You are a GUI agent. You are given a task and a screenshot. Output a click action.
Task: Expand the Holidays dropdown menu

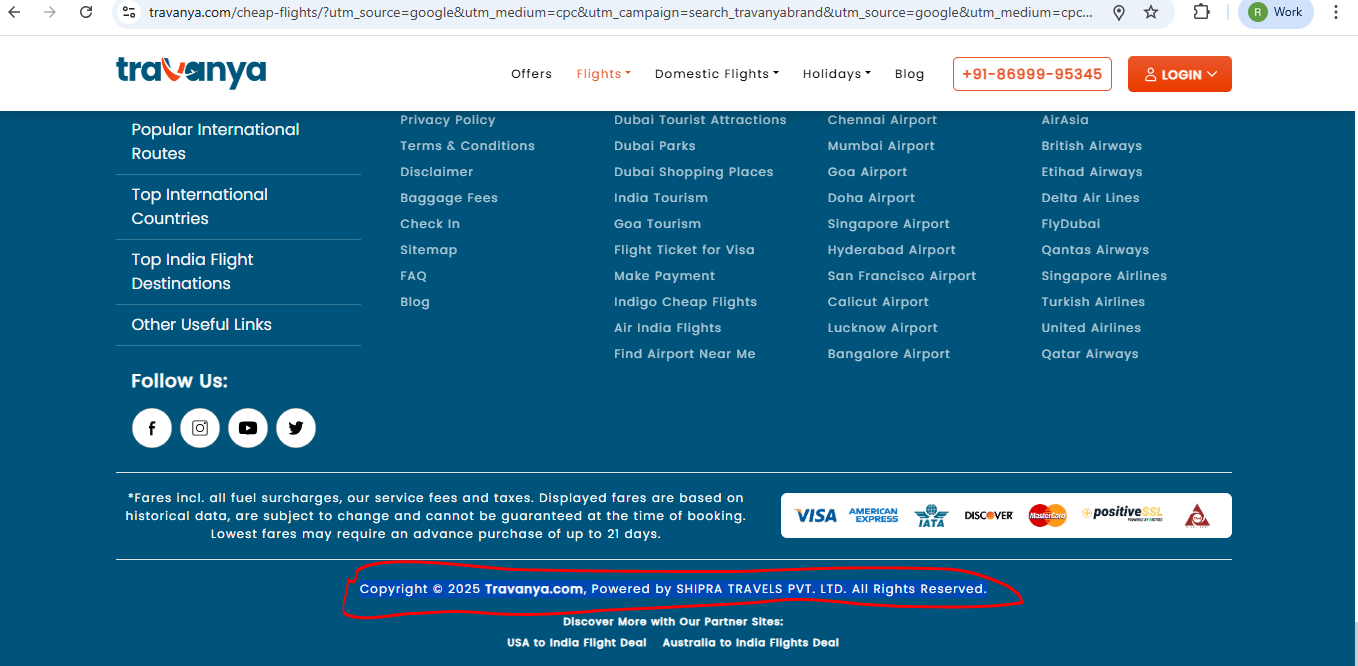[x=836, y=74]
